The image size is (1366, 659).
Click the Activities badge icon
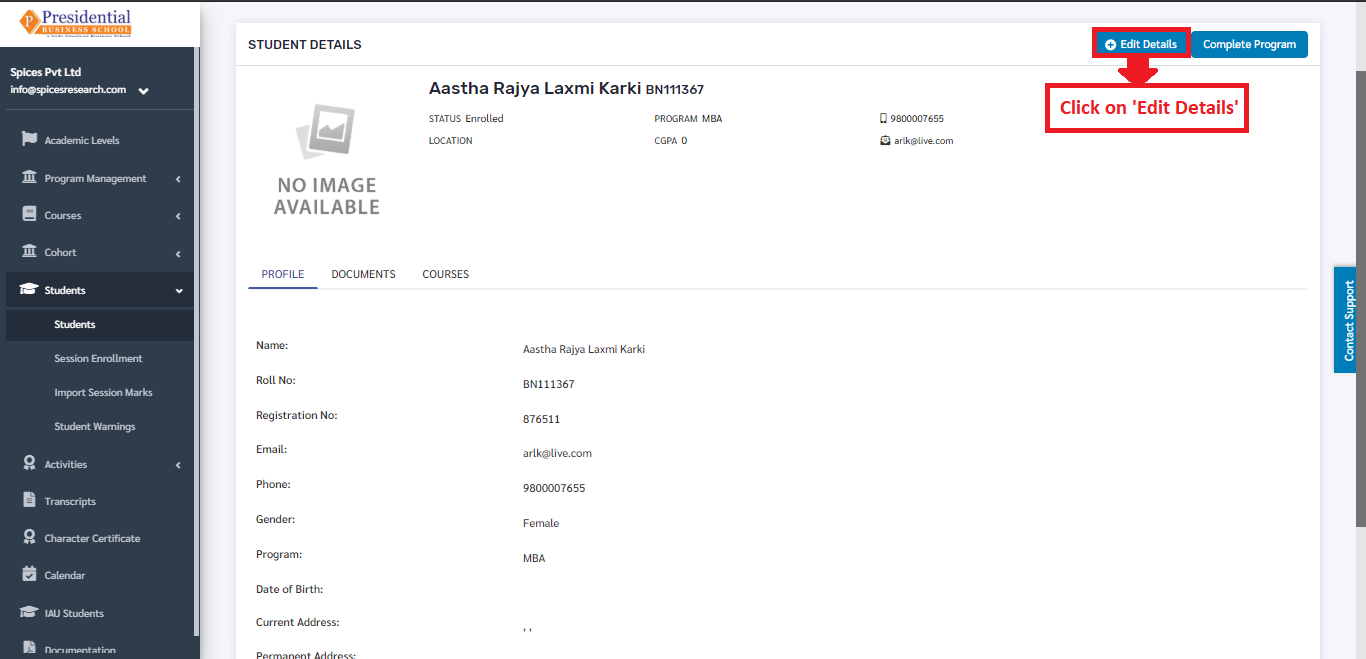pos(29,463)
